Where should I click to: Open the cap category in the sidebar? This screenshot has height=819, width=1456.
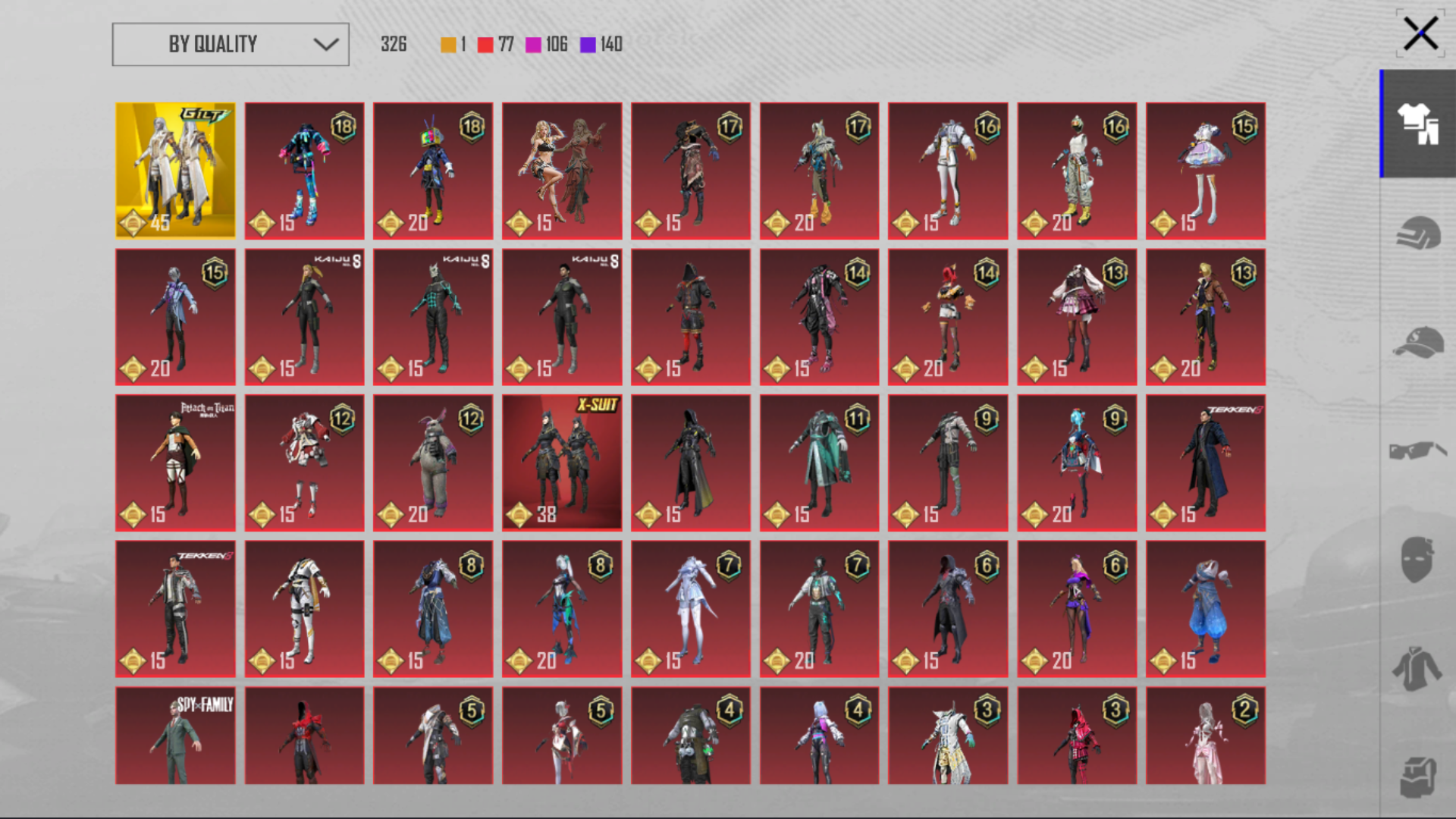pos(1418,342)
